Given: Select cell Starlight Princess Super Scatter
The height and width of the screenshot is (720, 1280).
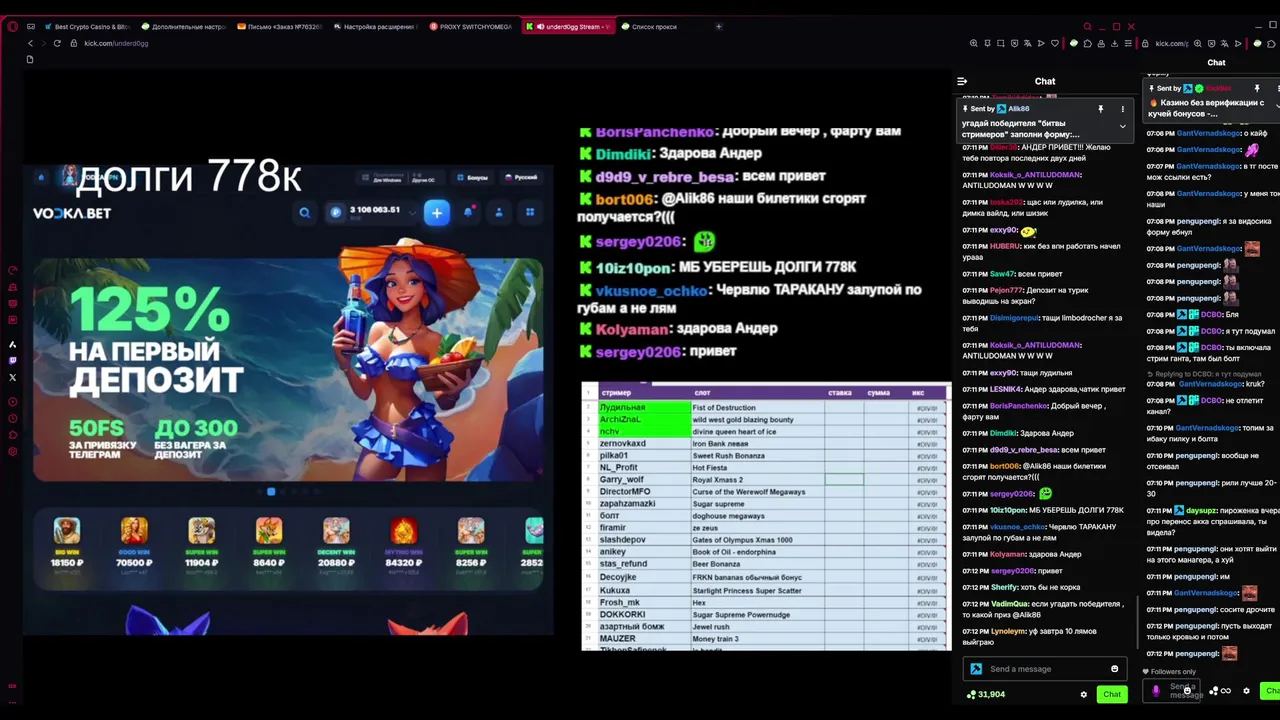Looking at the screenshot, I should 757,591.
